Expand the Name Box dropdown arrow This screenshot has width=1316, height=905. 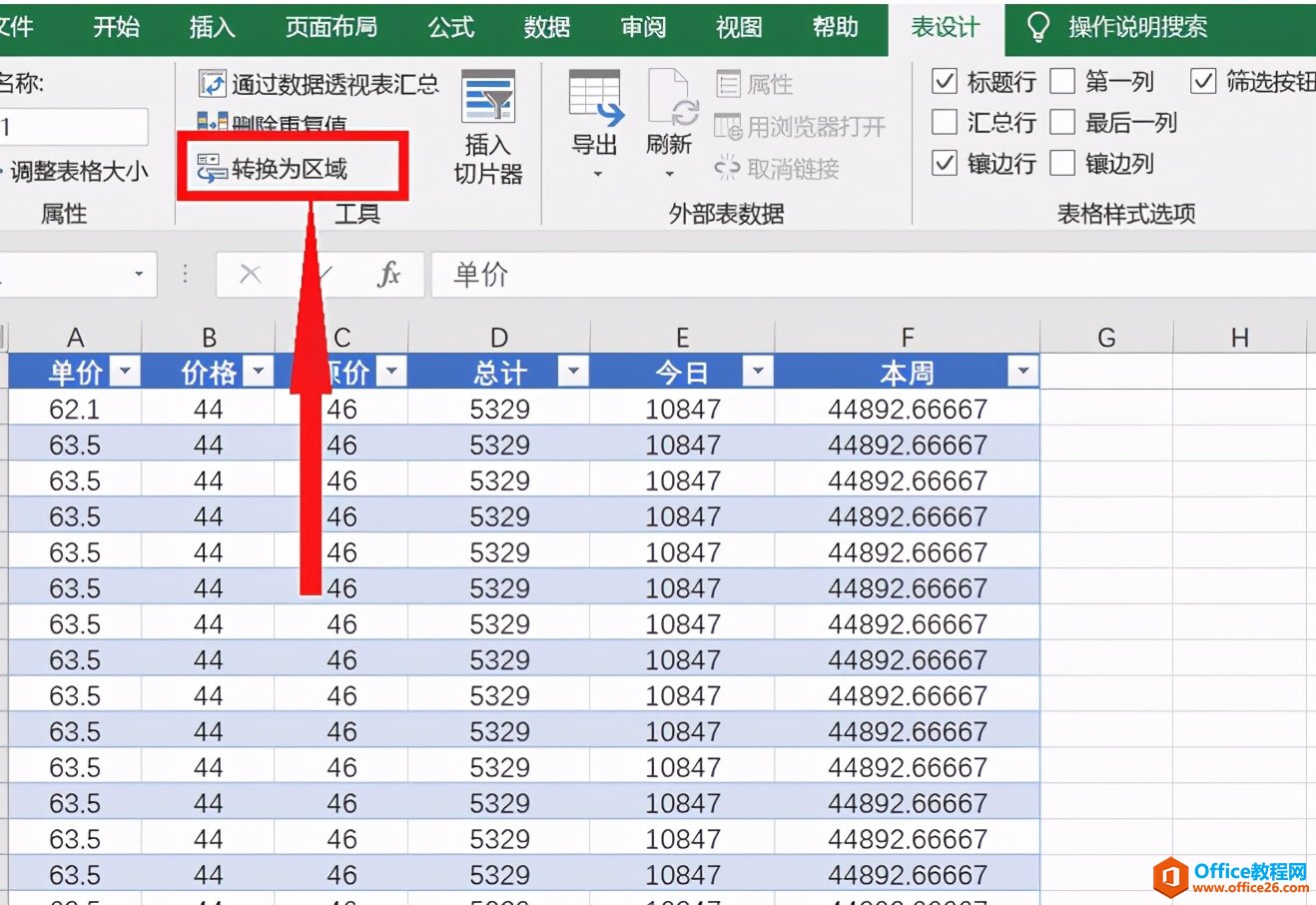click(x=139, y=274)
